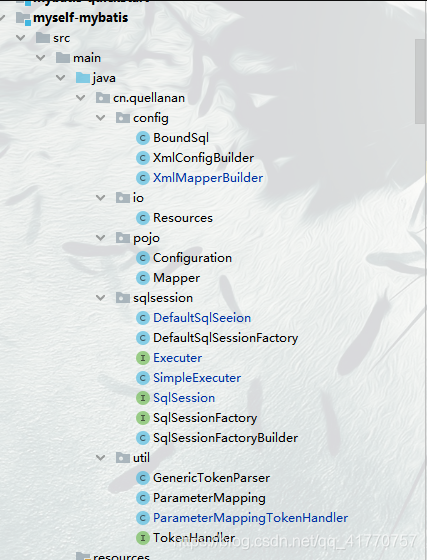Click the Resources class icon
The height and width of the screenshot is (560, 427).
pyautogui.click(x=143, y=218)
